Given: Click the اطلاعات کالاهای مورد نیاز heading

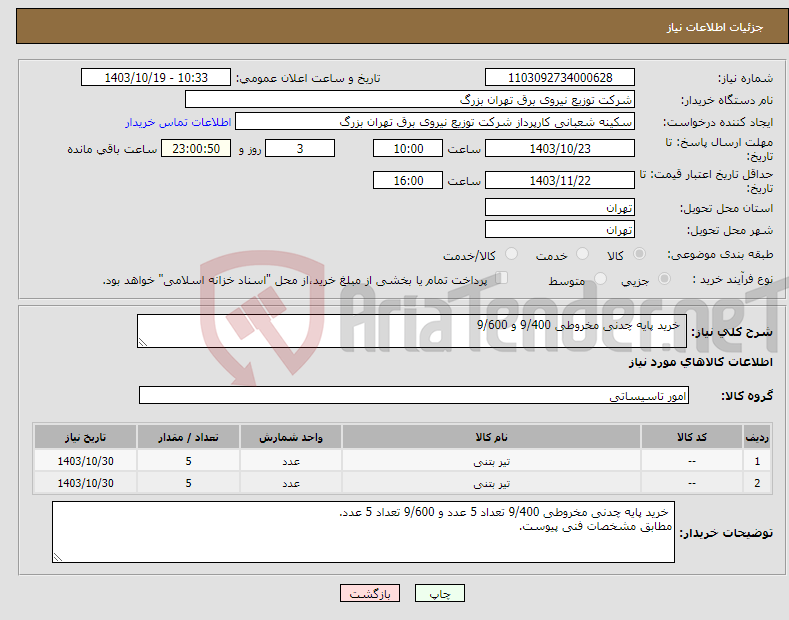Looking at the screenshot, I should (x=700, y=362).
